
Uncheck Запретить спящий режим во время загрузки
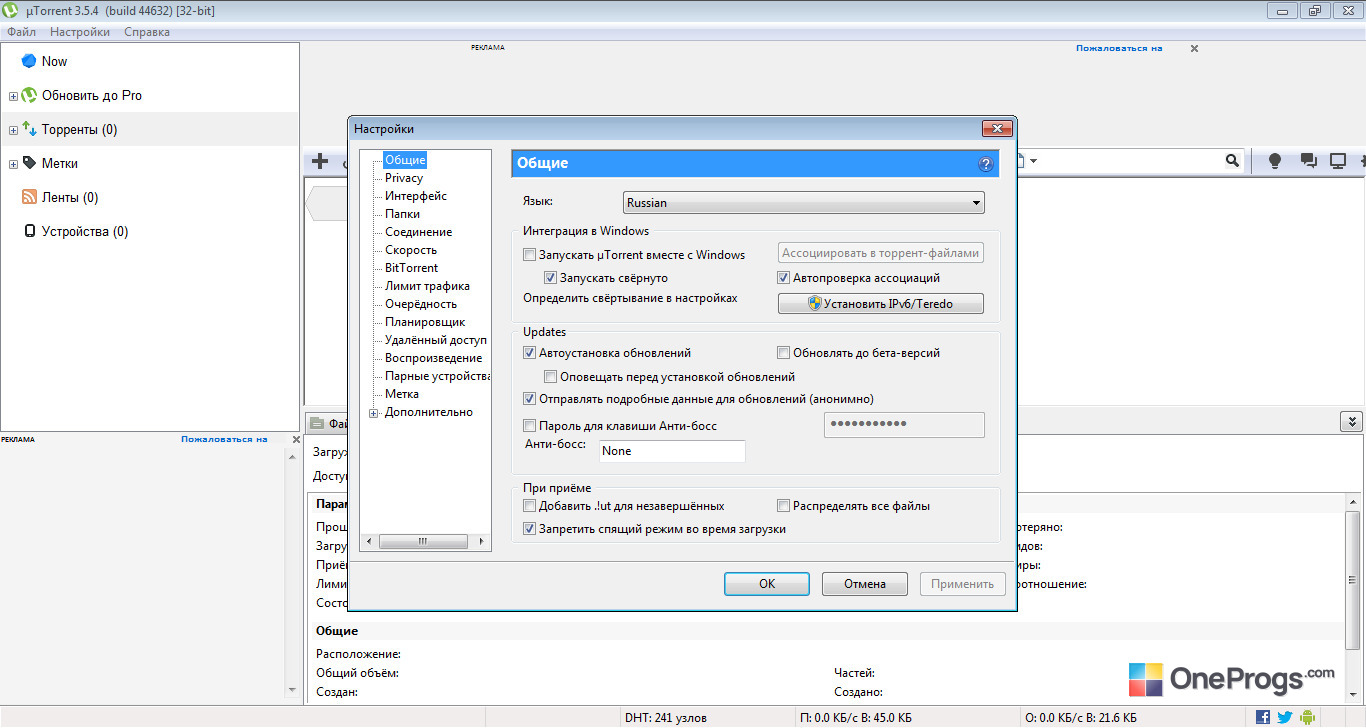(x=530, y=529)
